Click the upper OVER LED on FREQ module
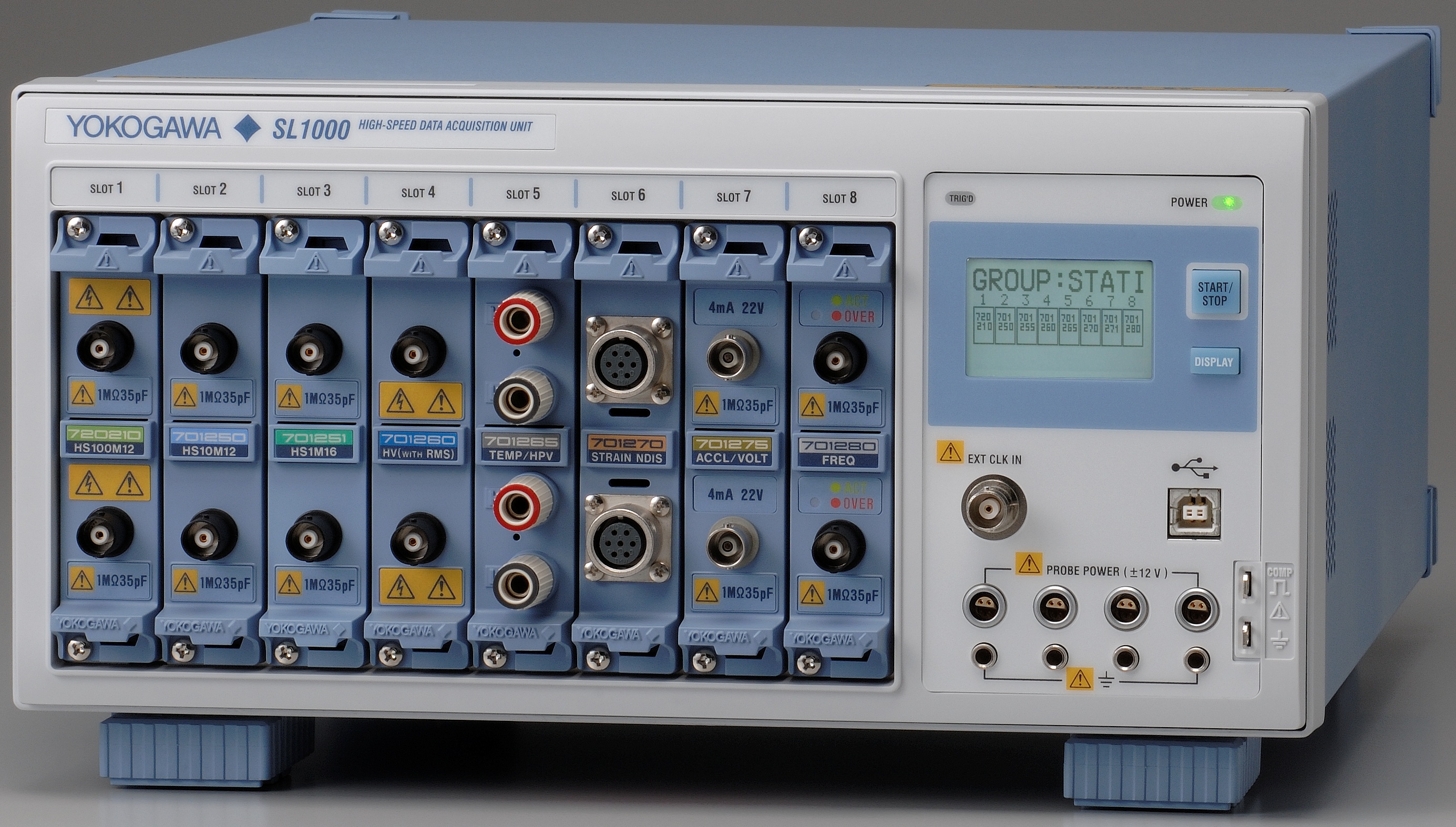Image resolution: width=1456 pixels, height=827 pixels. tap(836, 316)
